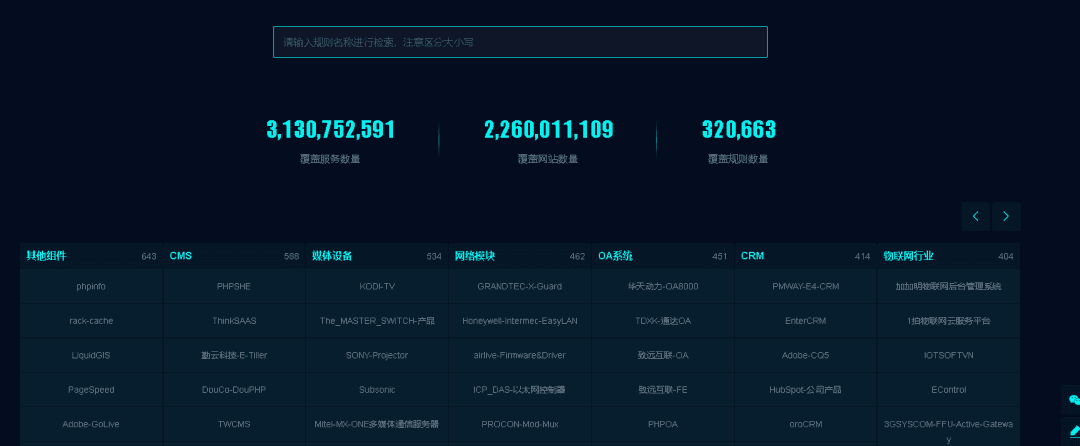Select the PHPSHE rule
The height and width of the screenshot is (446, 1080).
click(234, 286)
